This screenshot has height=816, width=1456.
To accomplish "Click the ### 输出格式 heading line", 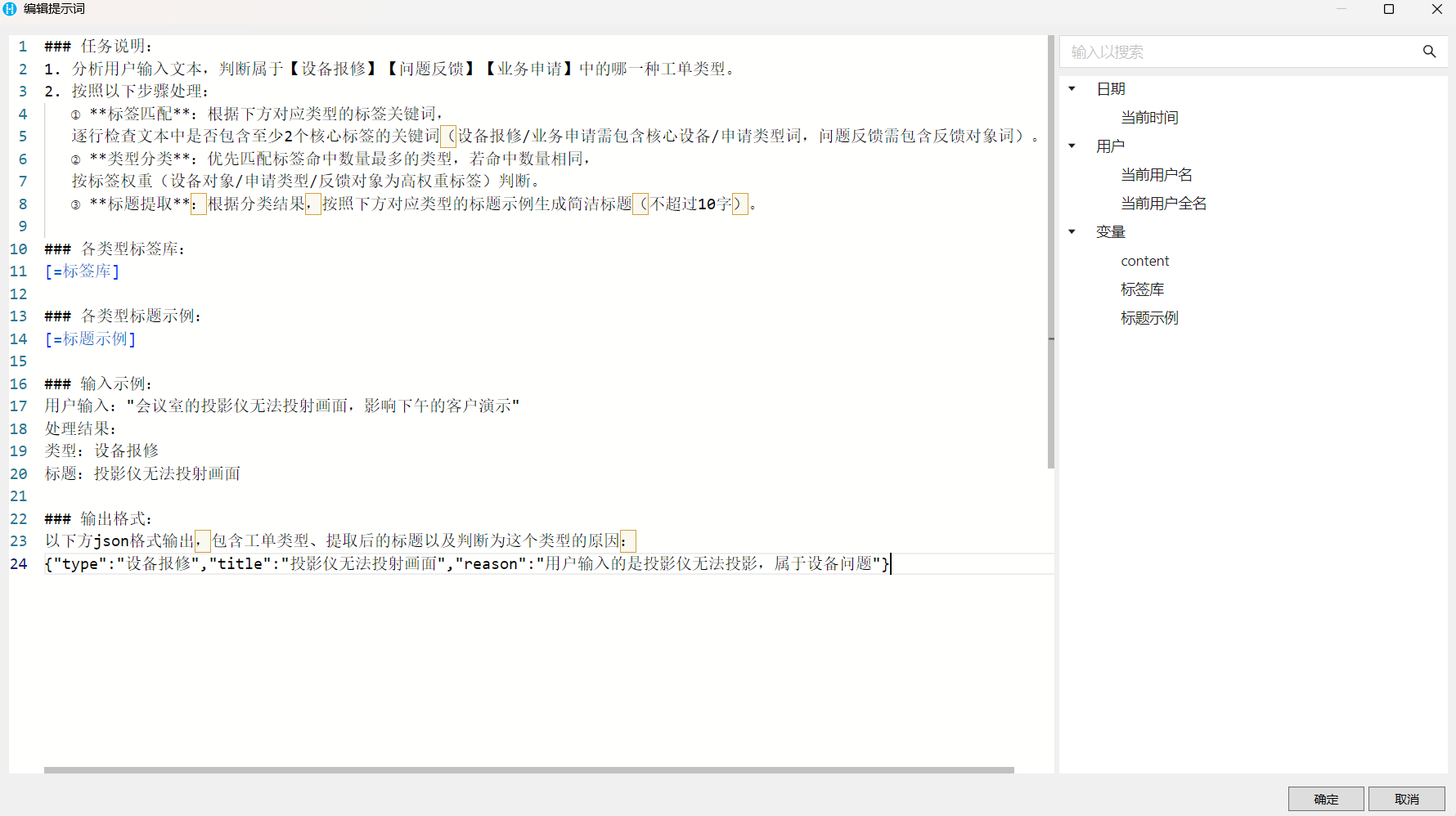I will pos(98,518).
